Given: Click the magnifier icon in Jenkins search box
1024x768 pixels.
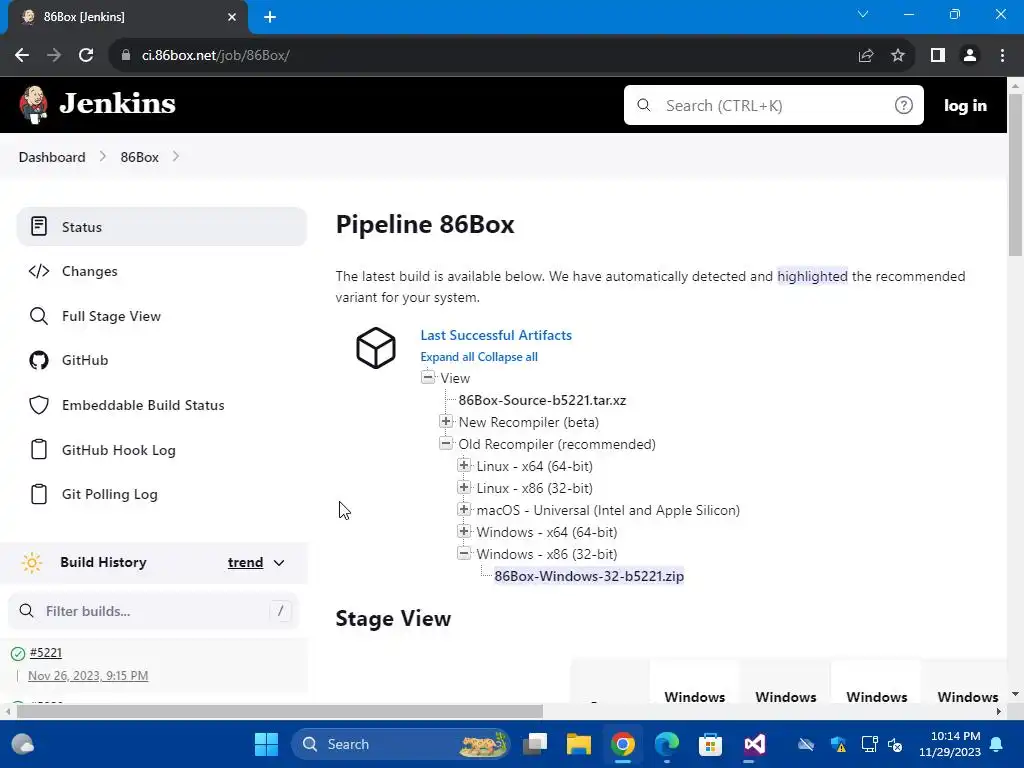Looking at the screenshot, I should click(644, 105).
